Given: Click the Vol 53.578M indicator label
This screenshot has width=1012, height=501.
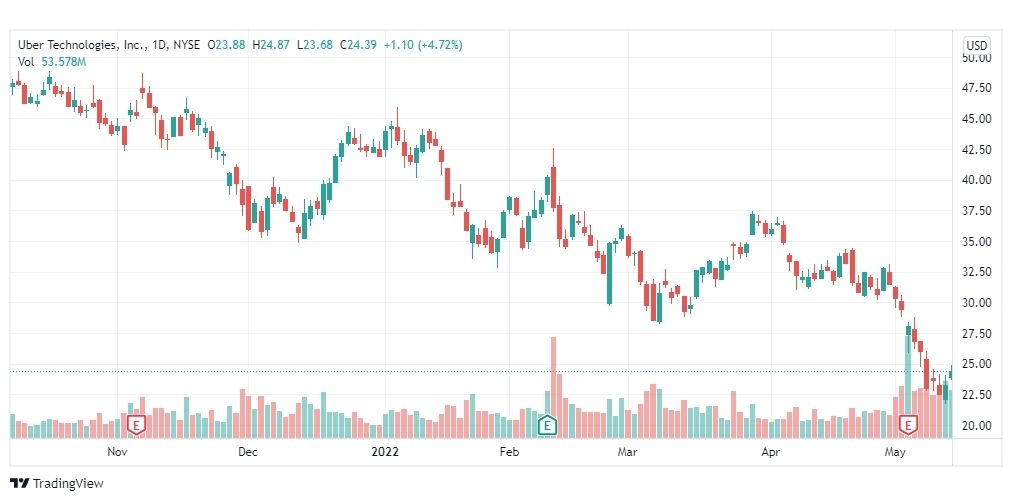Looking at the screenshot, I should (52, 62).
